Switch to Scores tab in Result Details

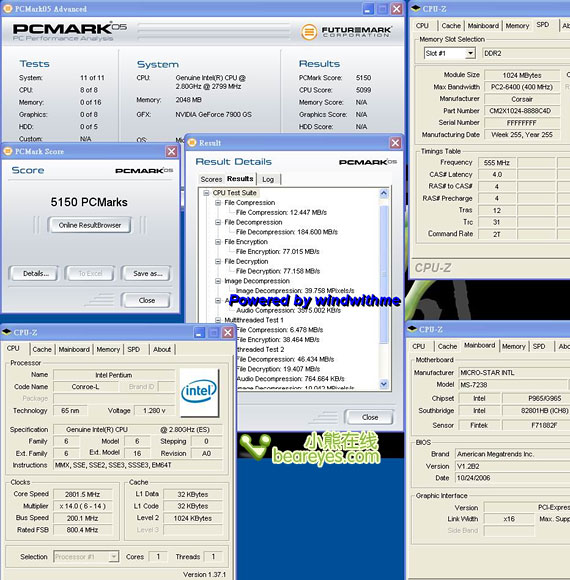point(211,179)
